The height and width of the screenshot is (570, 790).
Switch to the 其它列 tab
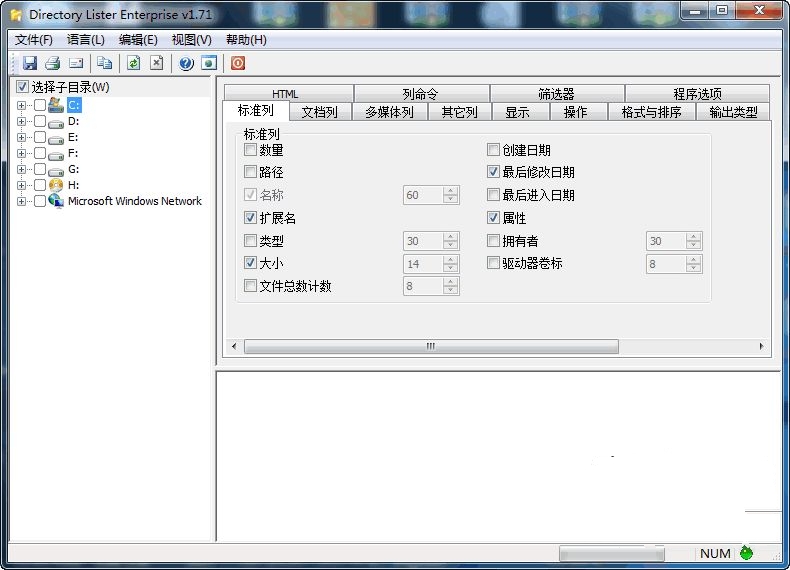tap(459, 112)
